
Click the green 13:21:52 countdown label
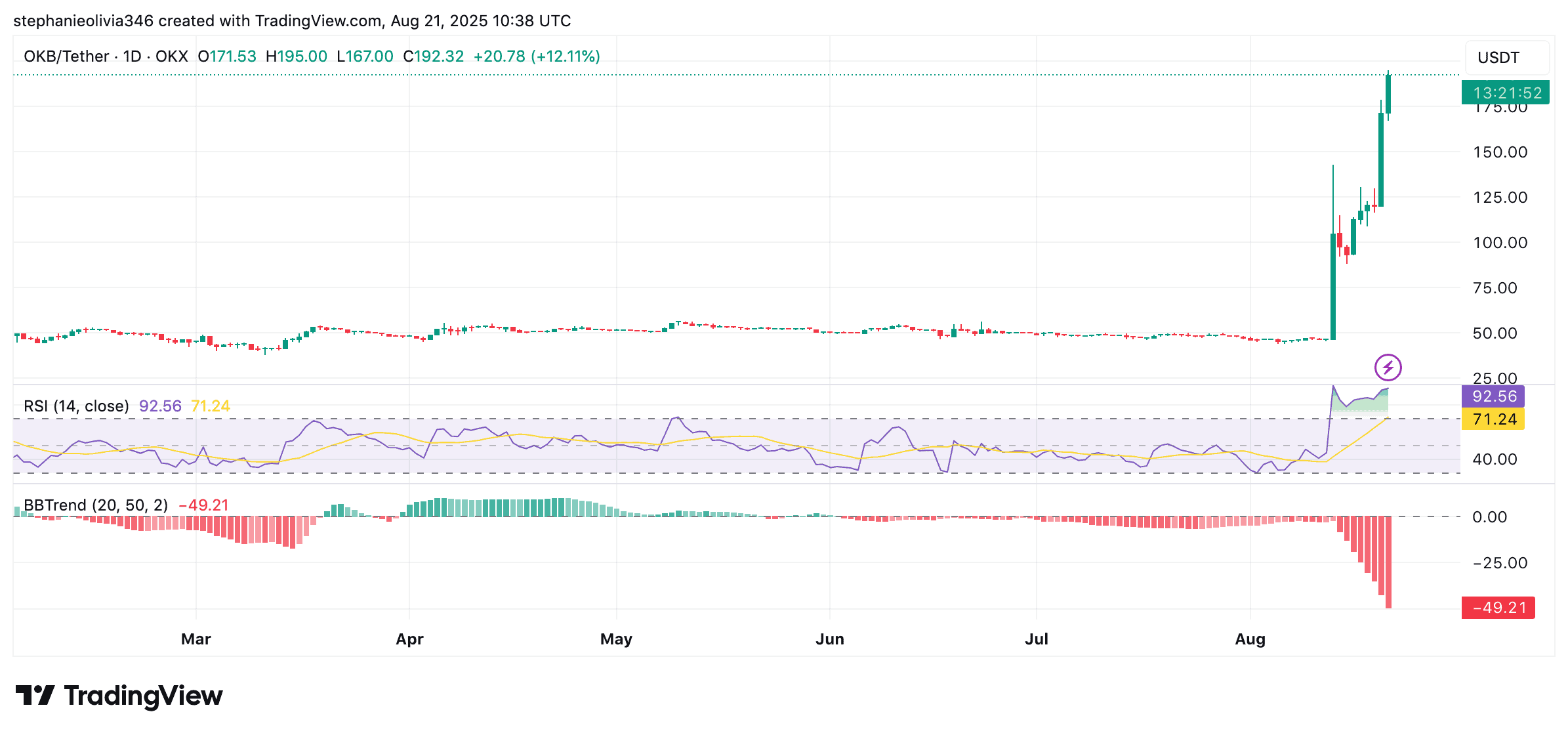1505,93
